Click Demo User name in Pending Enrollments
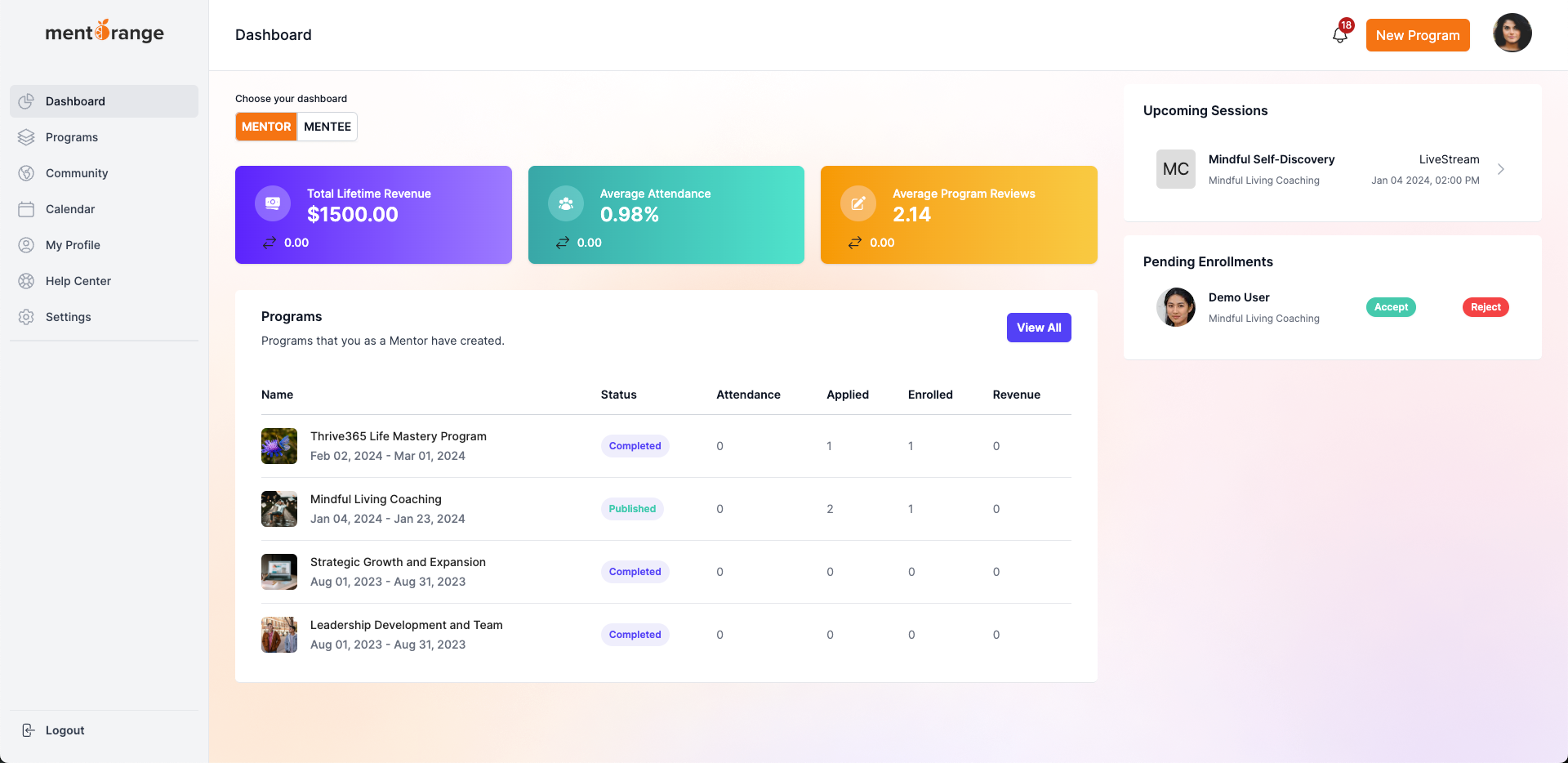Viewport: 1568px width, 763px height. 1239,297
